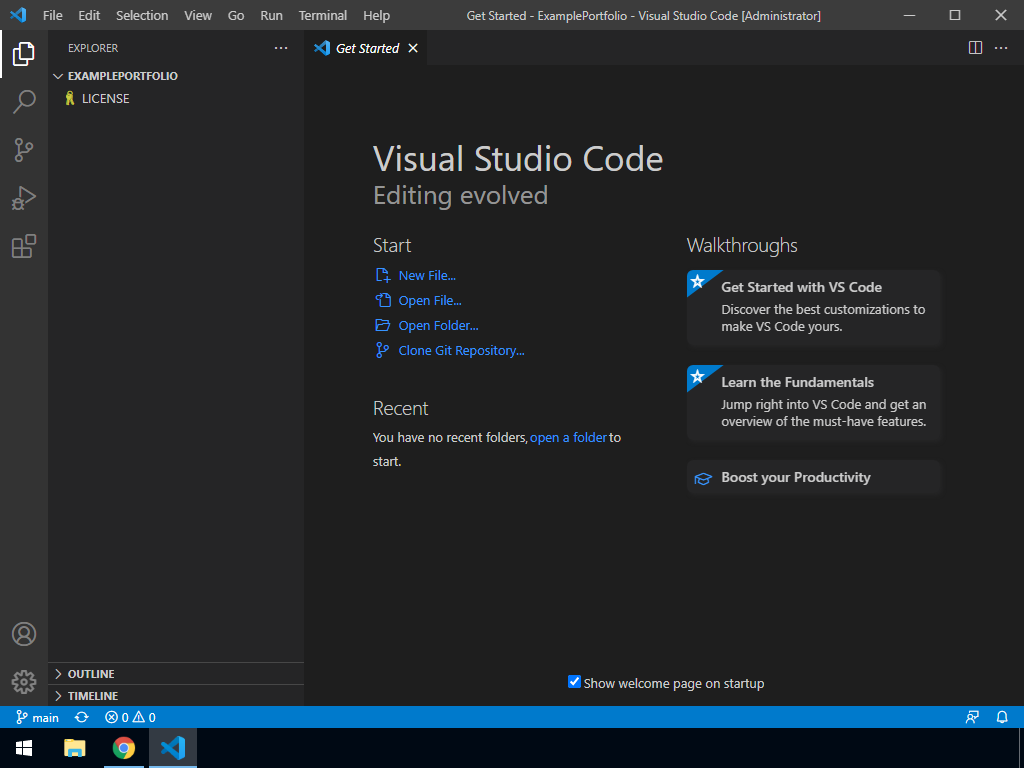Click the Clone Git Repository link
Viewport: 1024px width, 768px height.
coord(461,350)
